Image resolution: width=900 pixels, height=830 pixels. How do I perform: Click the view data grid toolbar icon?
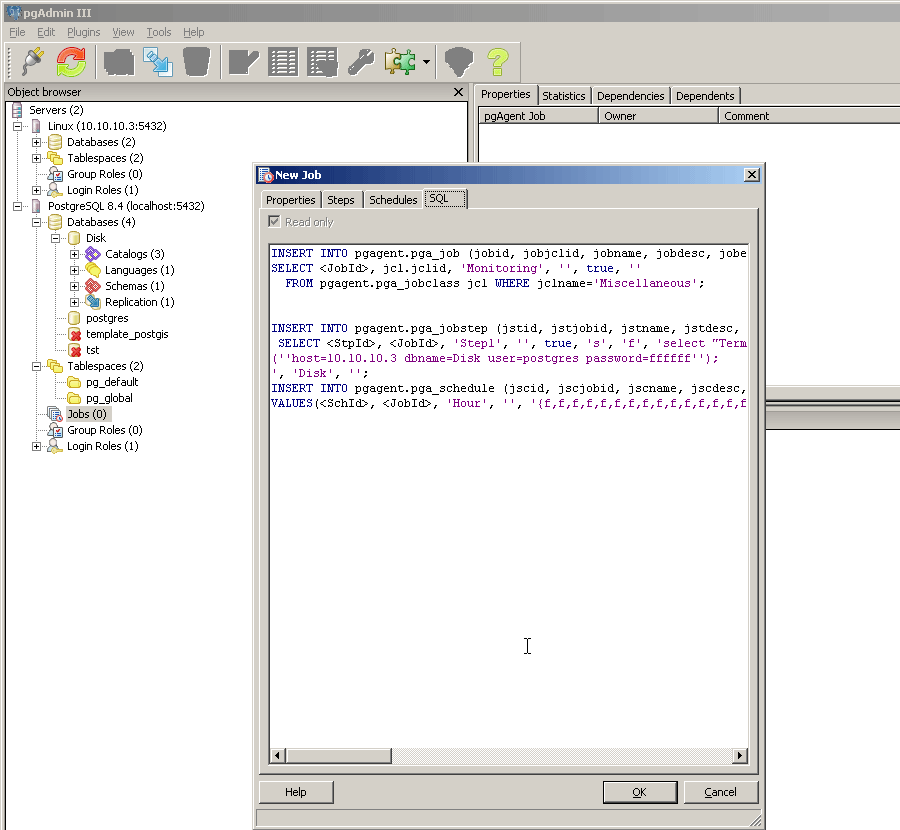tap(283, 62)
